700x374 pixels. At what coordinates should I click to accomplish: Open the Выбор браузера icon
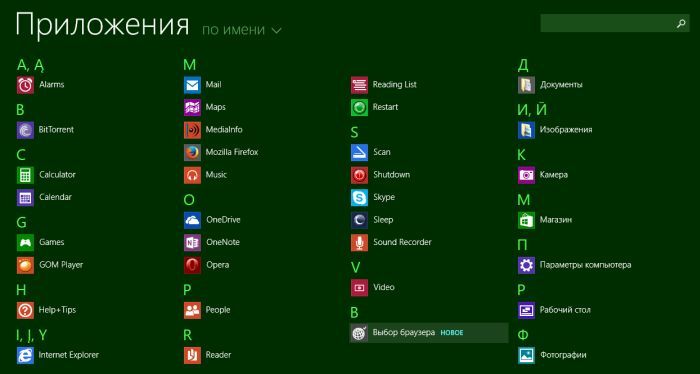click(359, 333)
